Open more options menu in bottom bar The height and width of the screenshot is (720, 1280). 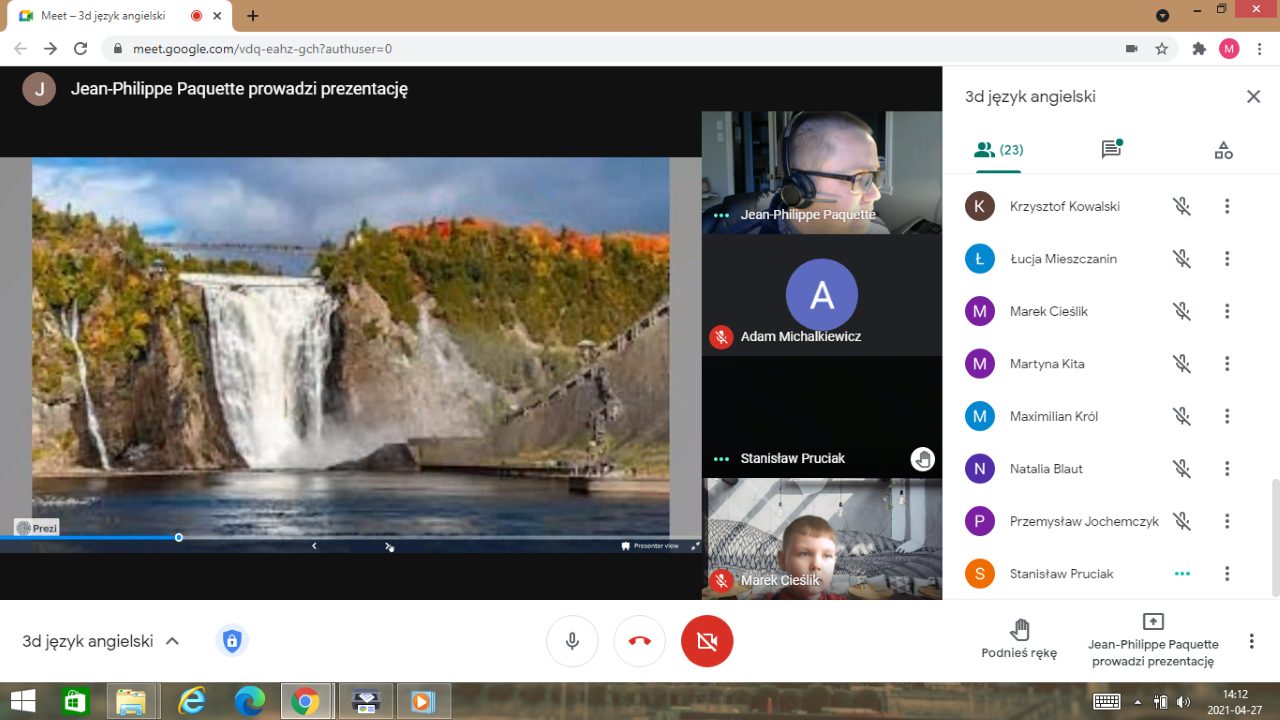pyautogui.click(x=1251, y=641)
